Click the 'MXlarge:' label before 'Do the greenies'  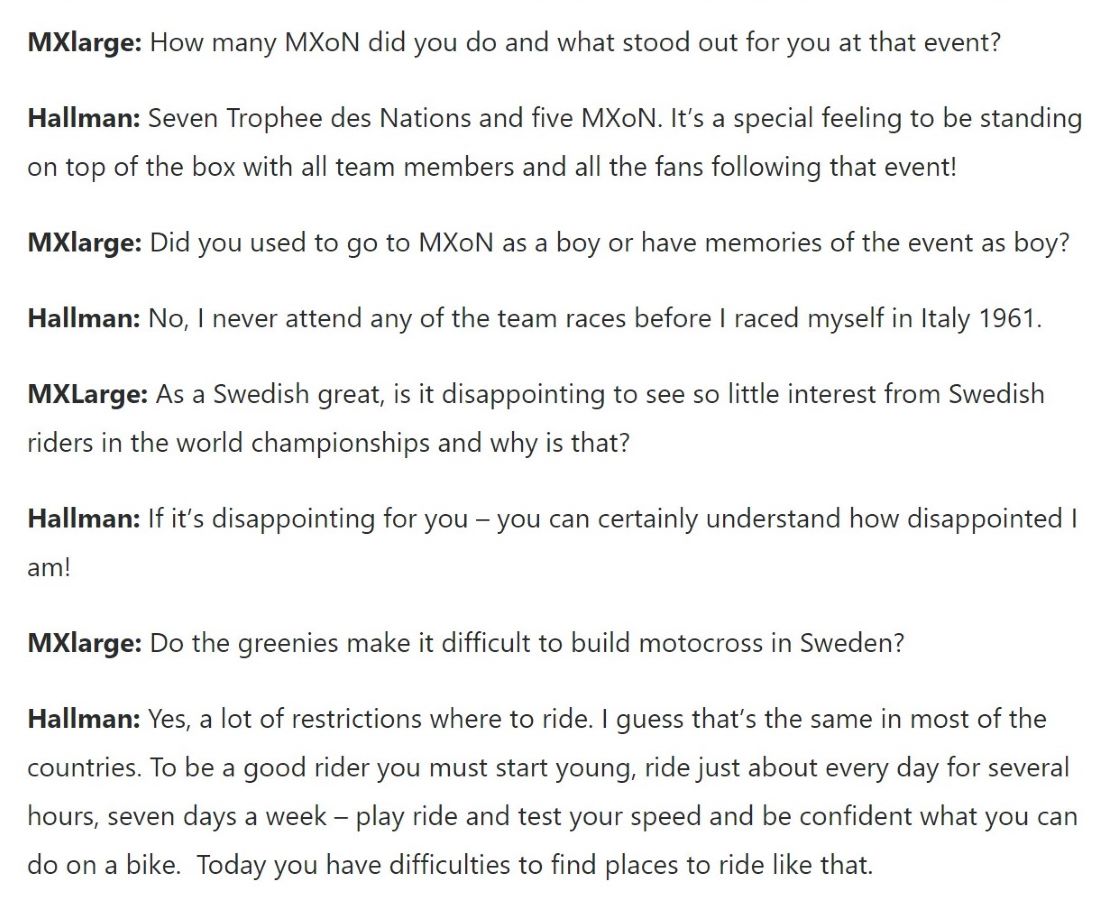(x=85, y=643)
